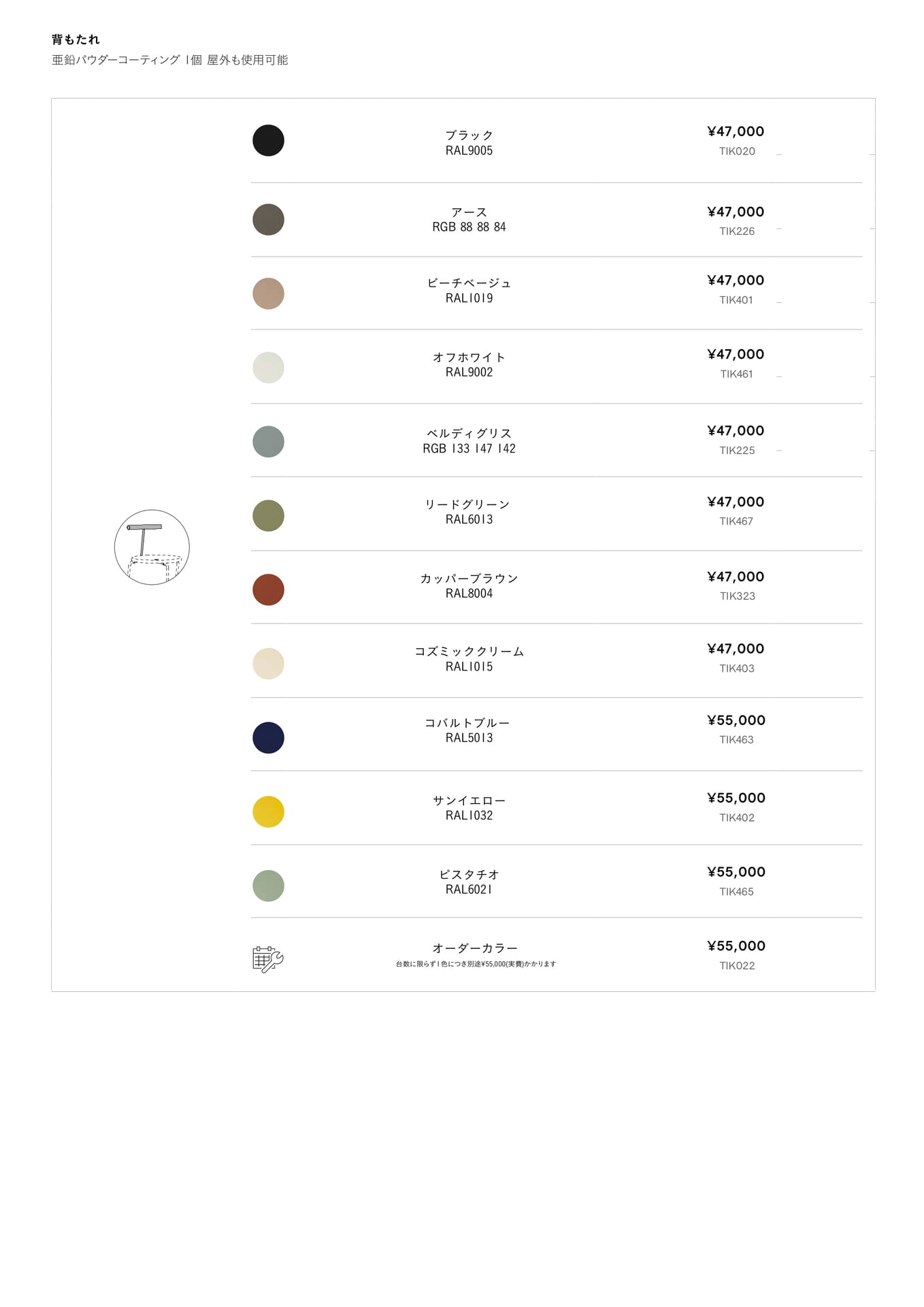Select the pistachio RAL6021 color swatch
This screenshot has width=924, height=1307.
(x=268, y=886)
